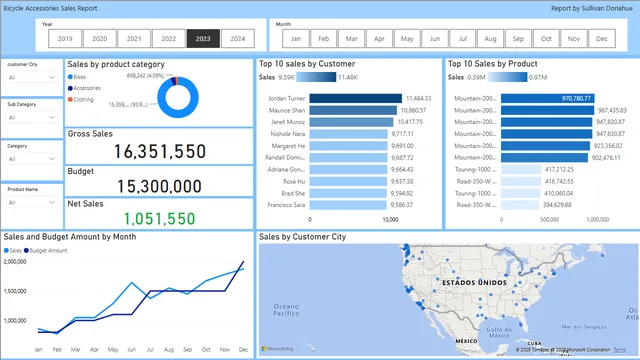The height and width of the screenshot is (360, 640).
Task: Click the 'Top 10 sales by Customer' title
Action: click(307, 64)
